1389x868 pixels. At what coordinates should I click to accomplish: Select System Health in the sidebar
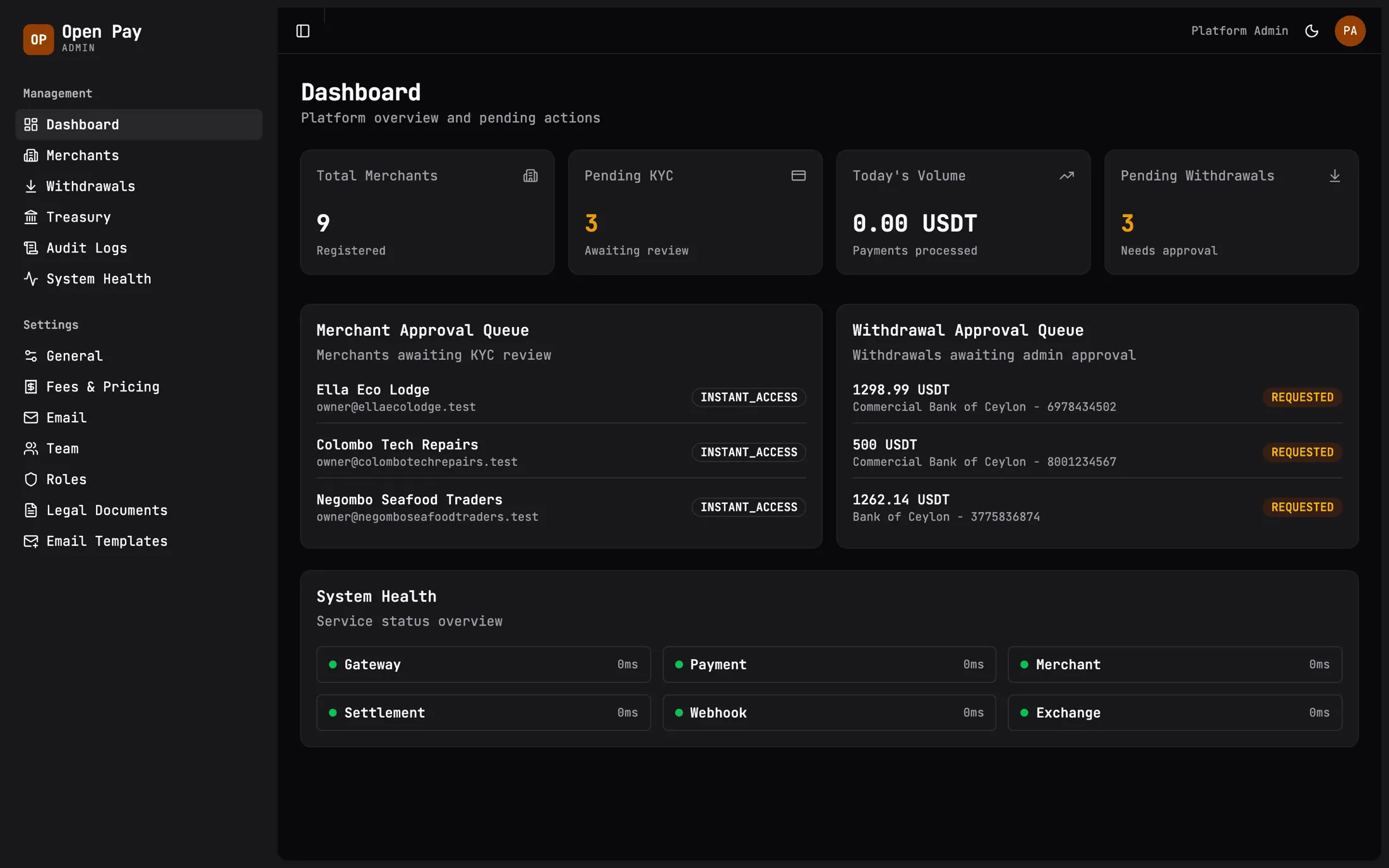pos(139,279)
